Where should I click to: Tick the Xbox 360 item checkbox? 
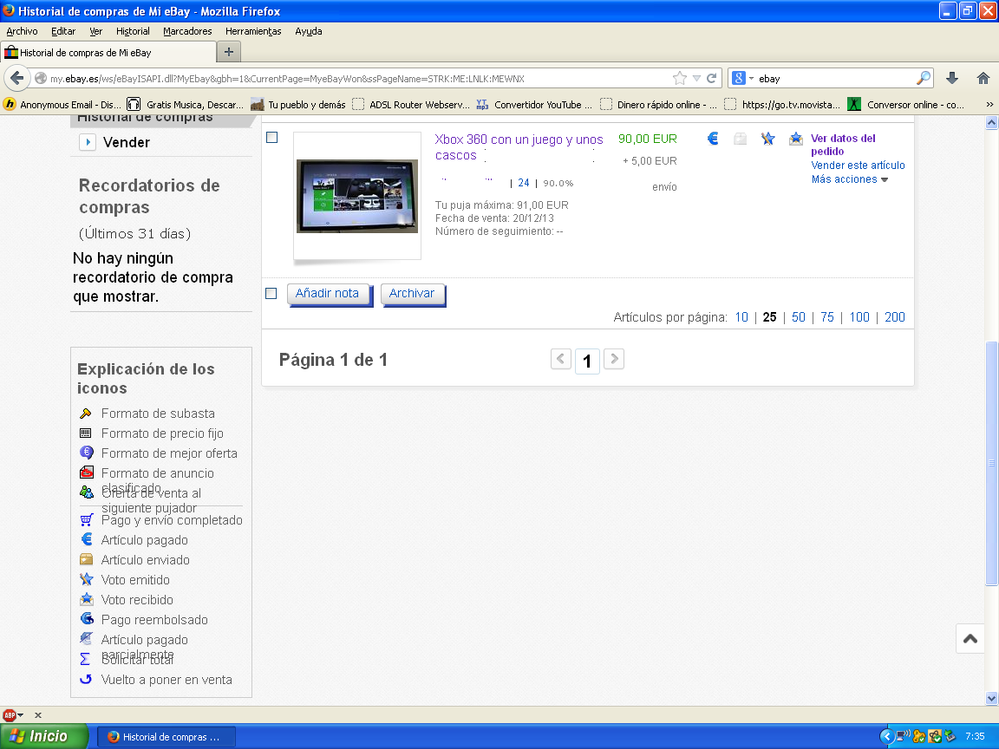[272, 138]
